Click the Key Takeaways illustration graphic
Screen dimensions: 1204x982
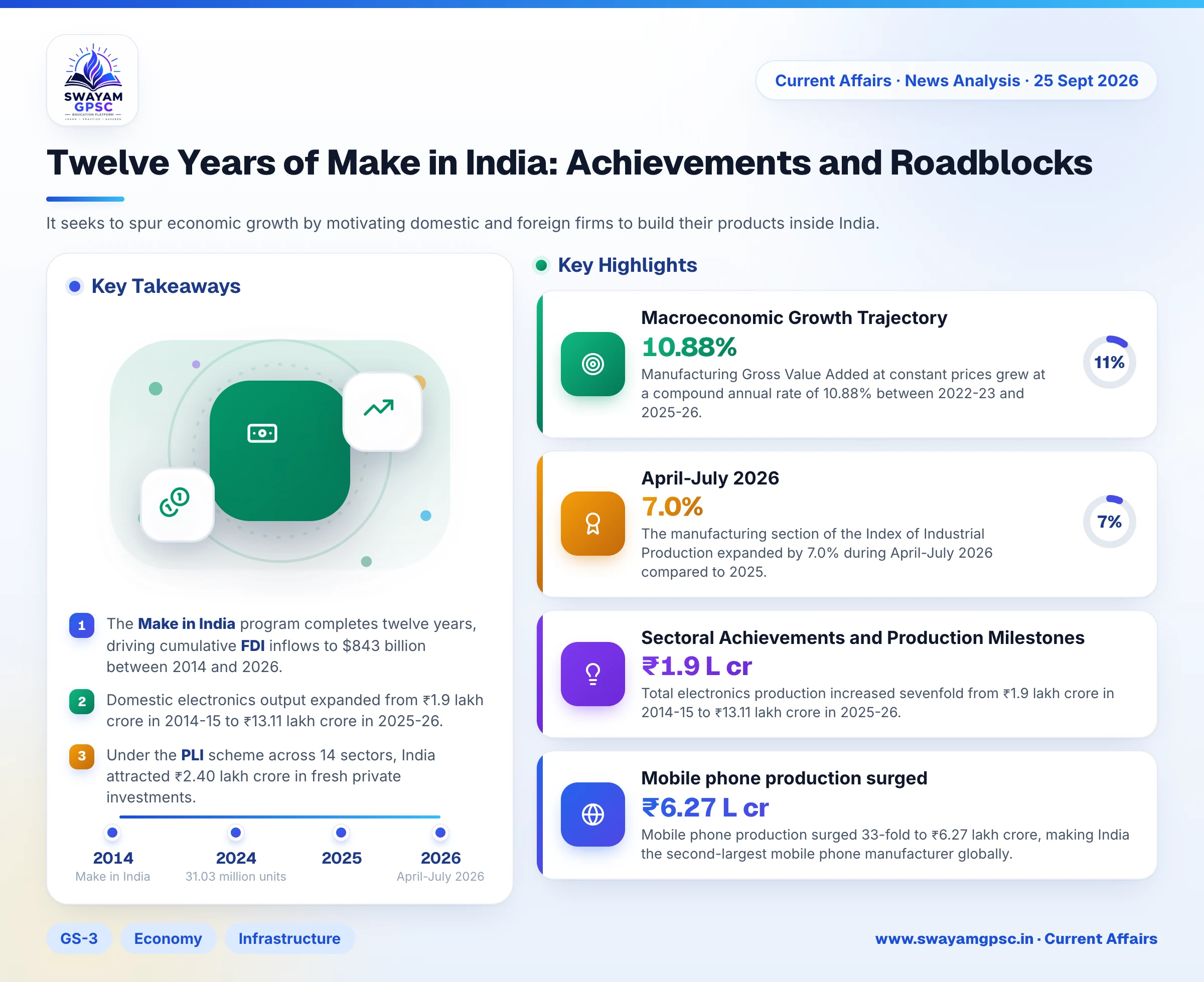click(279, 455)
